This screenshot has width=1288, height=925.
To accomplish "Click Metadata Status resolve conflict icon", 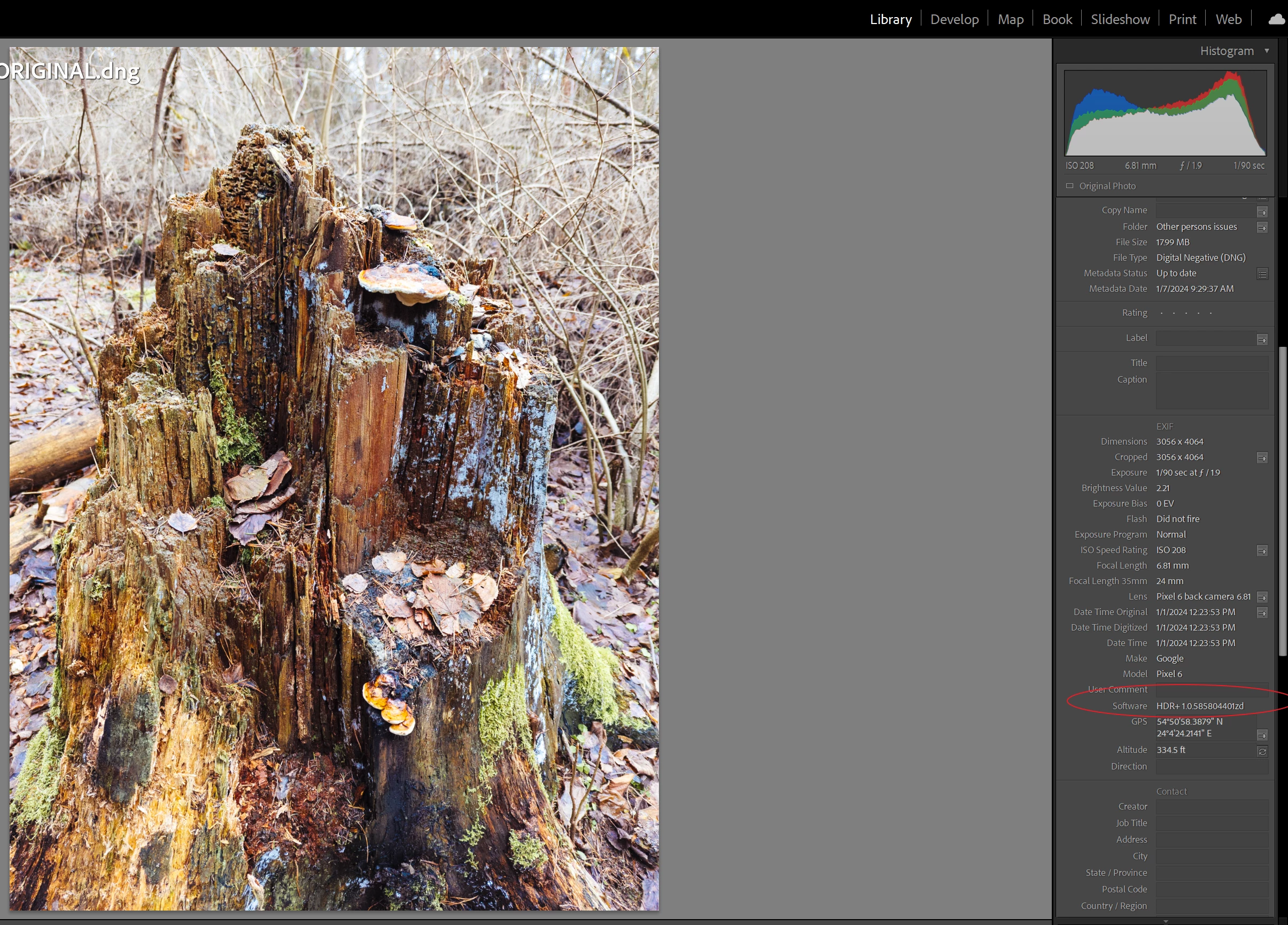I will (1262, 274).
